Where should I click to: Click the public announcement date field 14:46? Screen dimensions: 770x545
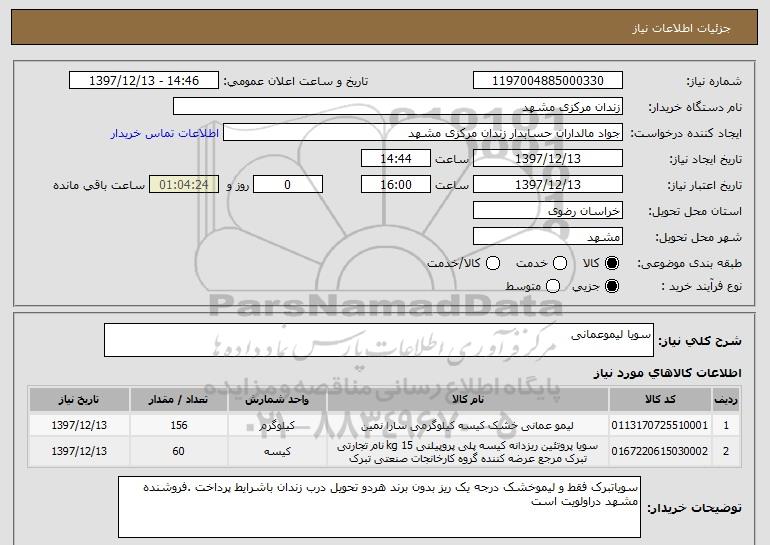144,81
